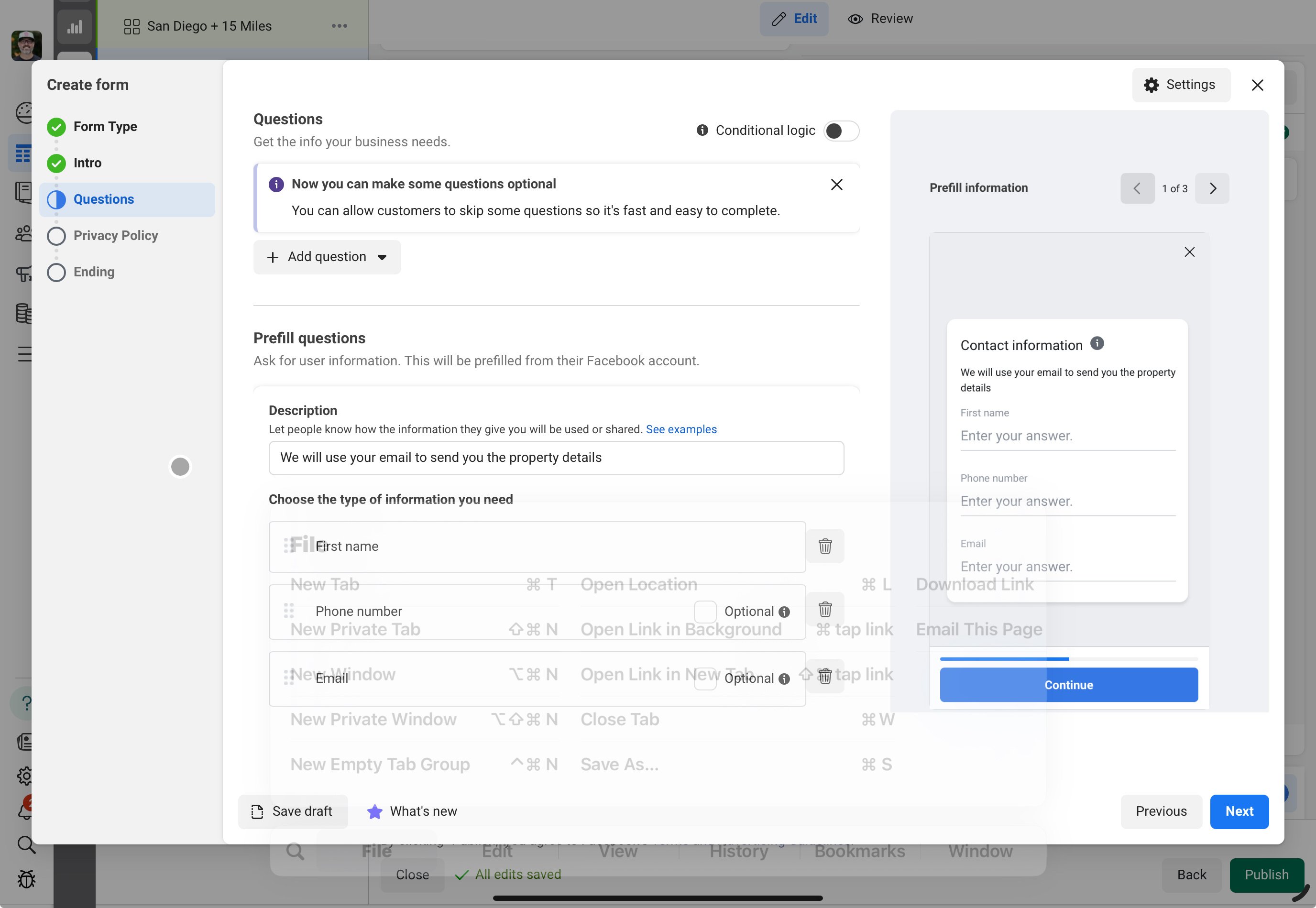This screenshot has height=908, width=1316.
Task: Dismiss the optional questions notice
Action: coord(836,185)
